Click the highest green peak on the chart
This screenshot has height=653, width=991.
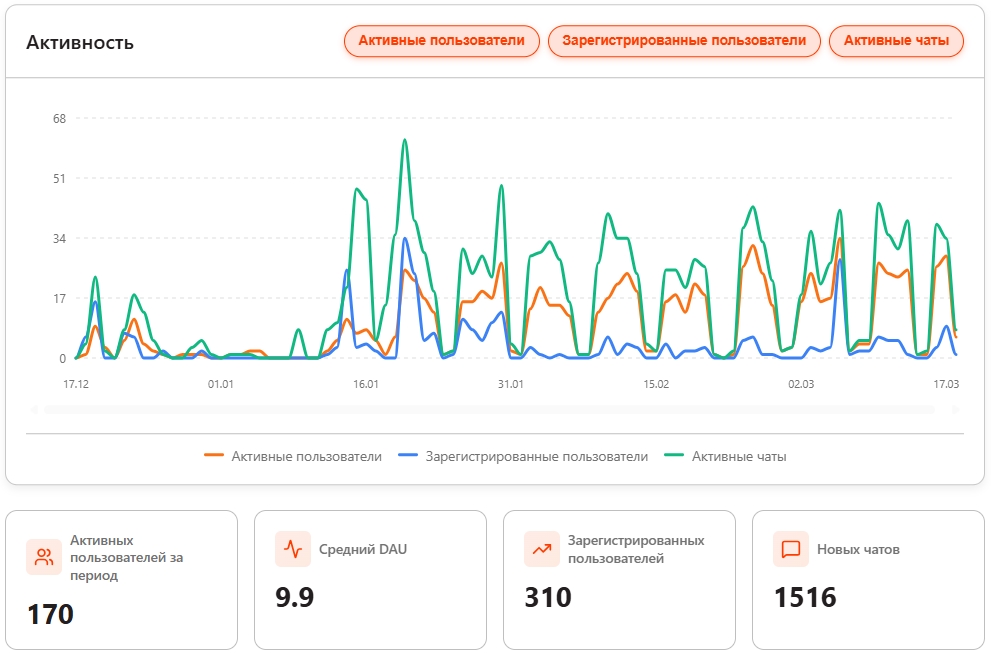tap(405, 140)
